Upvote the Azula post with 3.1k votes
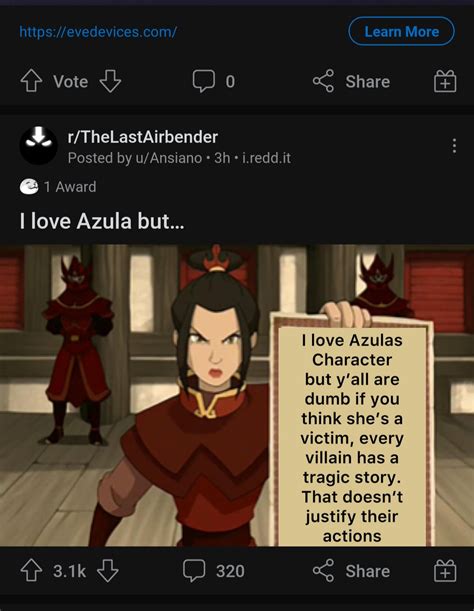This screenshot has width=474, height=611. (31, 570)
